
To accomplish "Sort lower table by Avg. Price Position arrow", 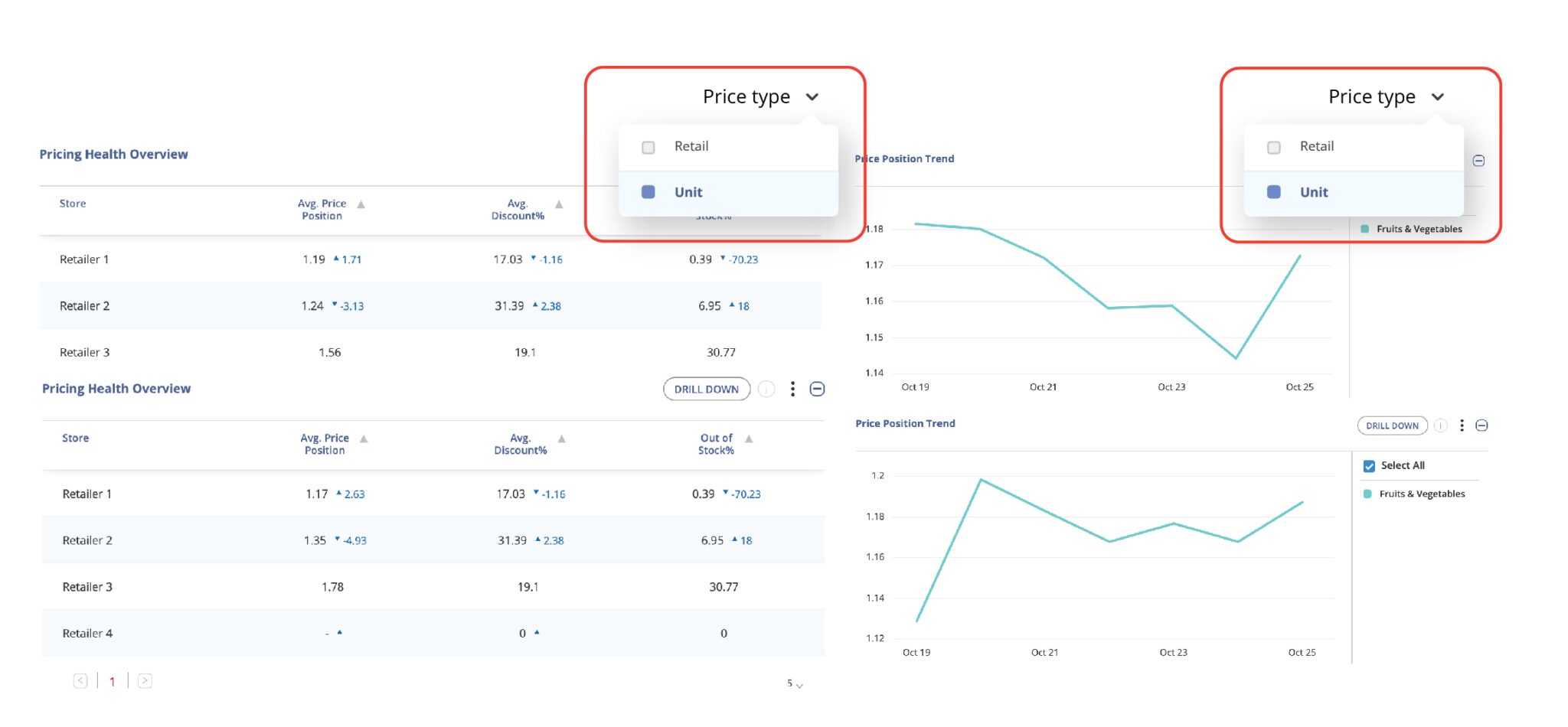I will (364, 438).
